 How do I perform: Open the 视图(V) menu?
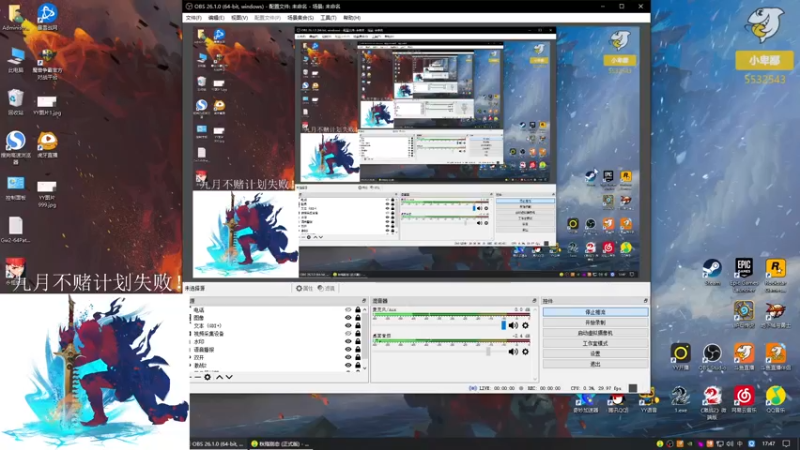coord(239,18)
